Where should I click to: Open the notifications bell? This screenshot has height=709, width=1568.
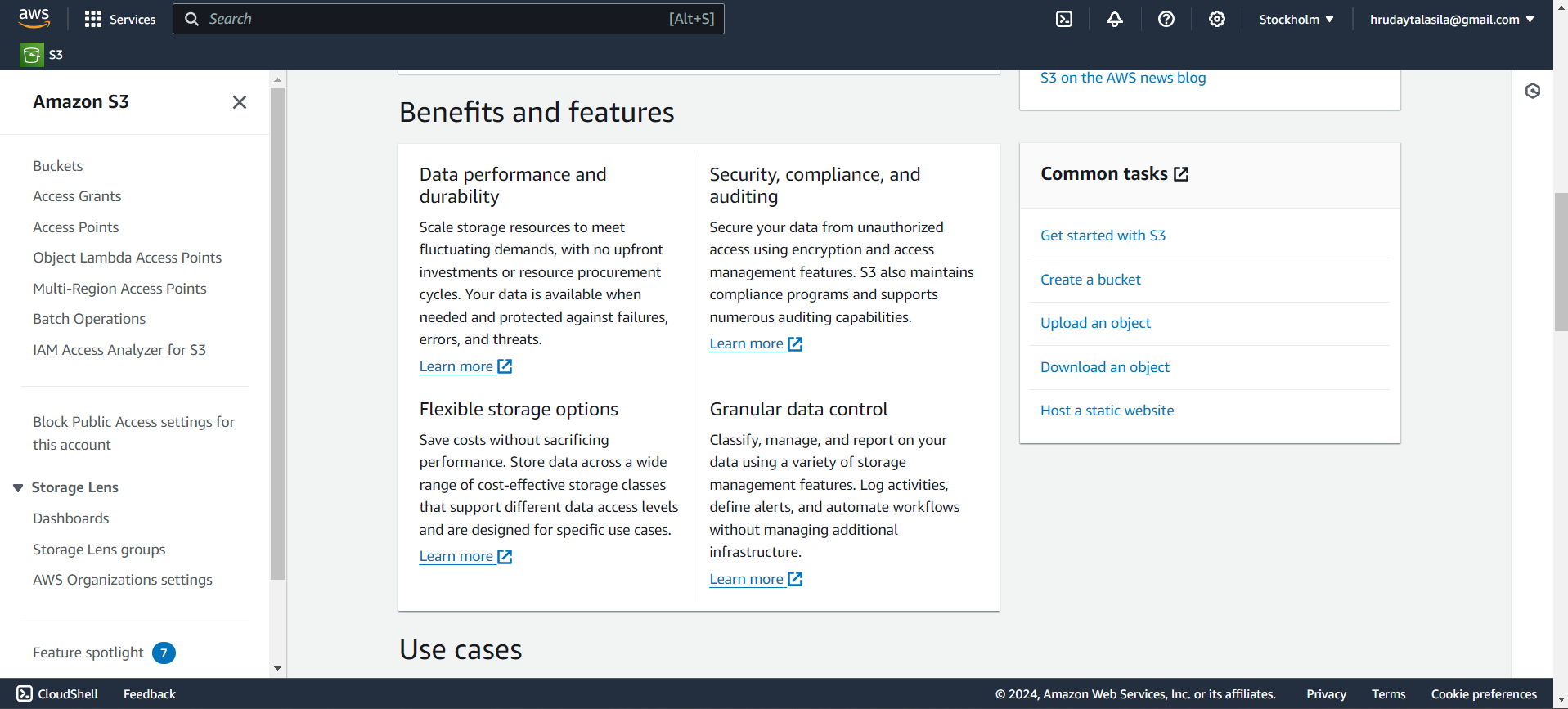pos(1114,19)
